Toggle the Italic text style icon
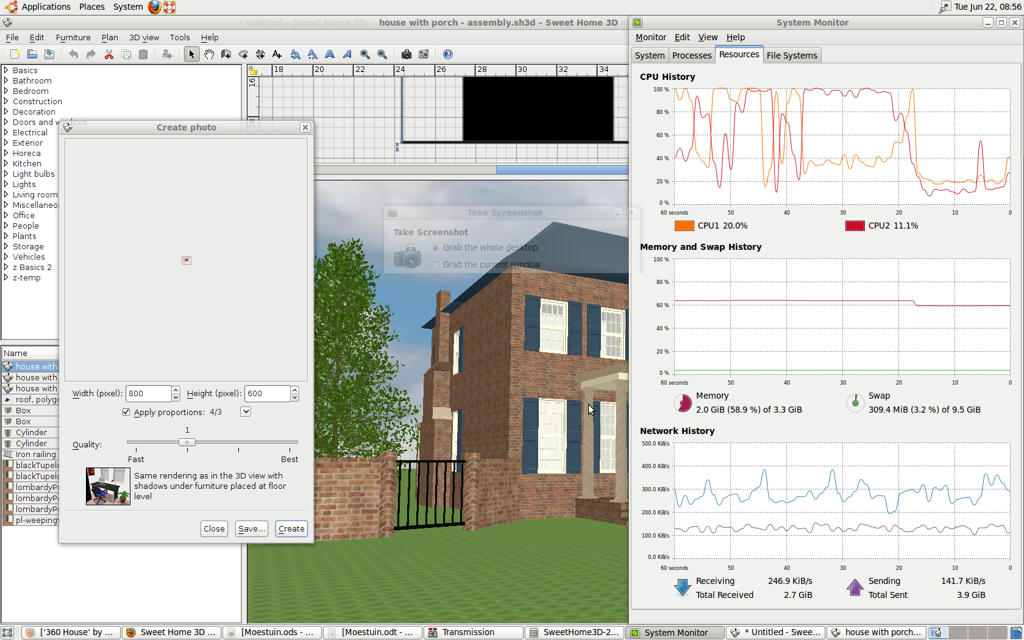The image size is (1024, 640). pos(347,54)
